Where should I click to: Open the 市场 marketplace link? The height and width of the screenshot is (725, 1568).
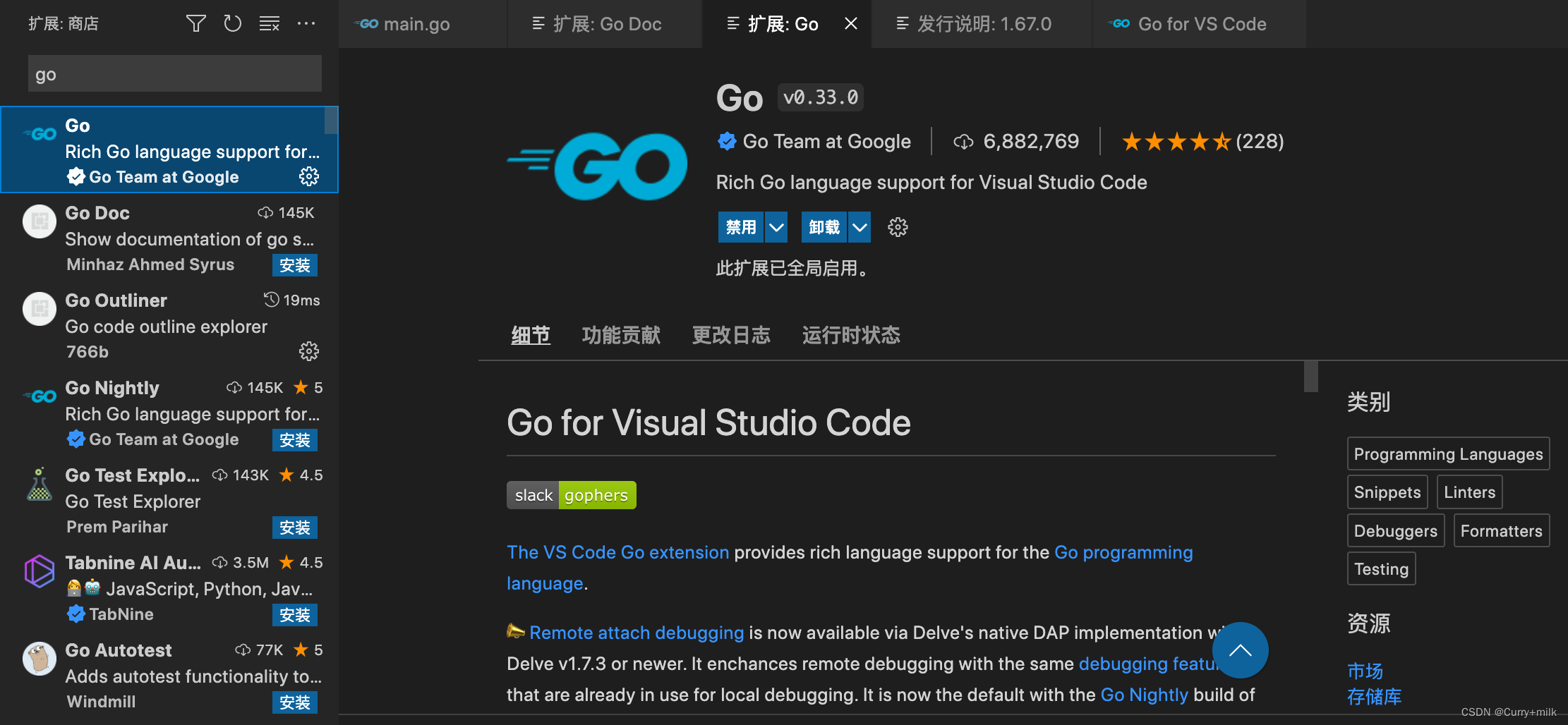point(1365,671)
